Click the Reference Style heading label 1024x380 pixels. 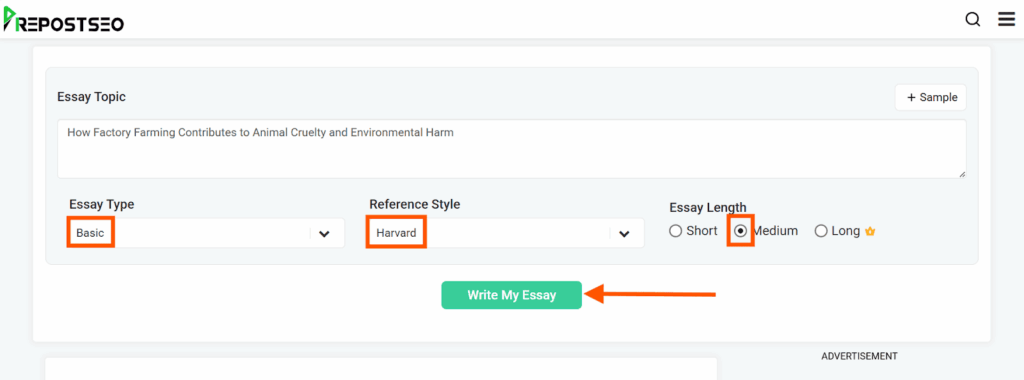click(415, 204)
